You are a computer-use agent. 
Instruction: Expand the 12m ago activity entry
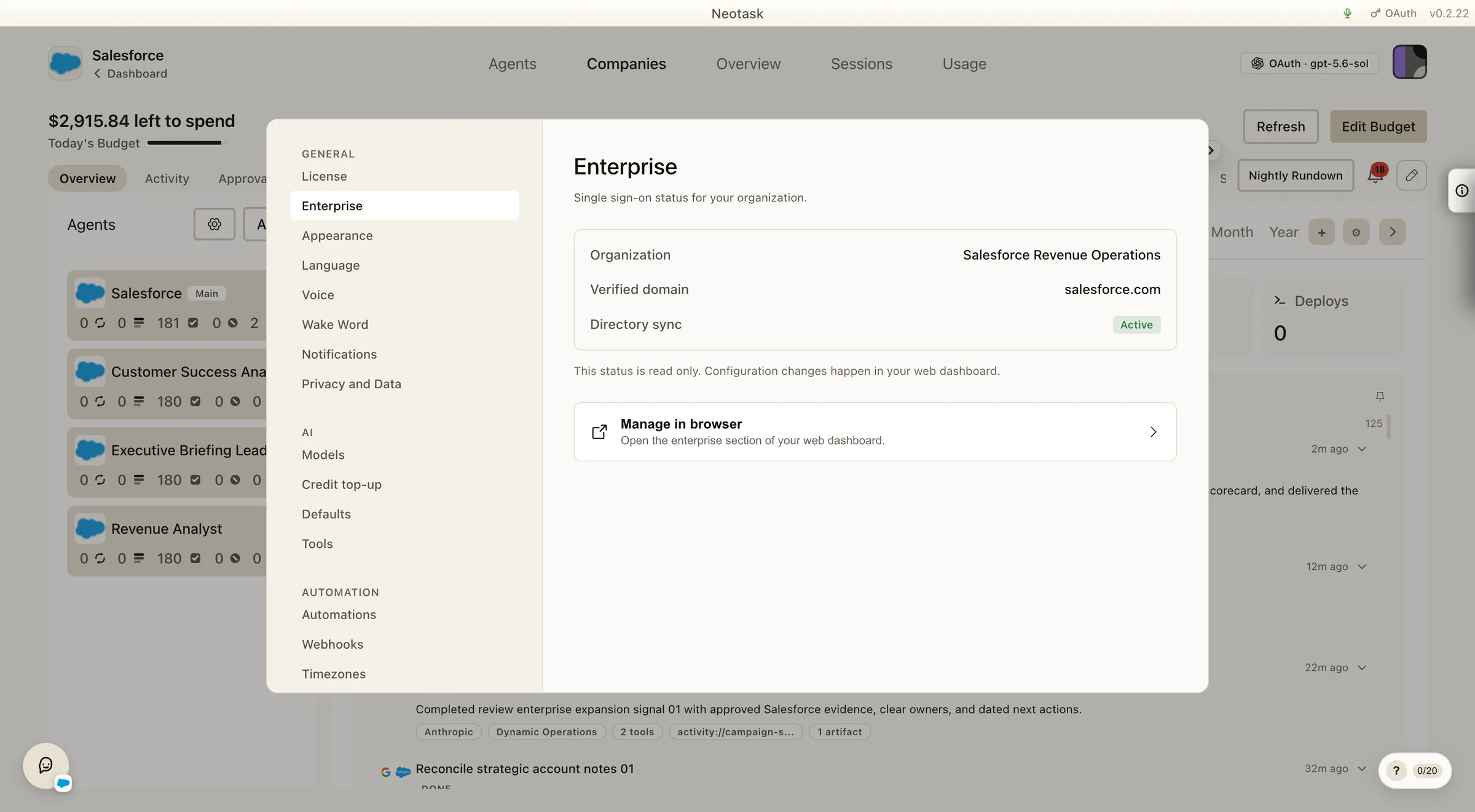tap(1362, 566)
